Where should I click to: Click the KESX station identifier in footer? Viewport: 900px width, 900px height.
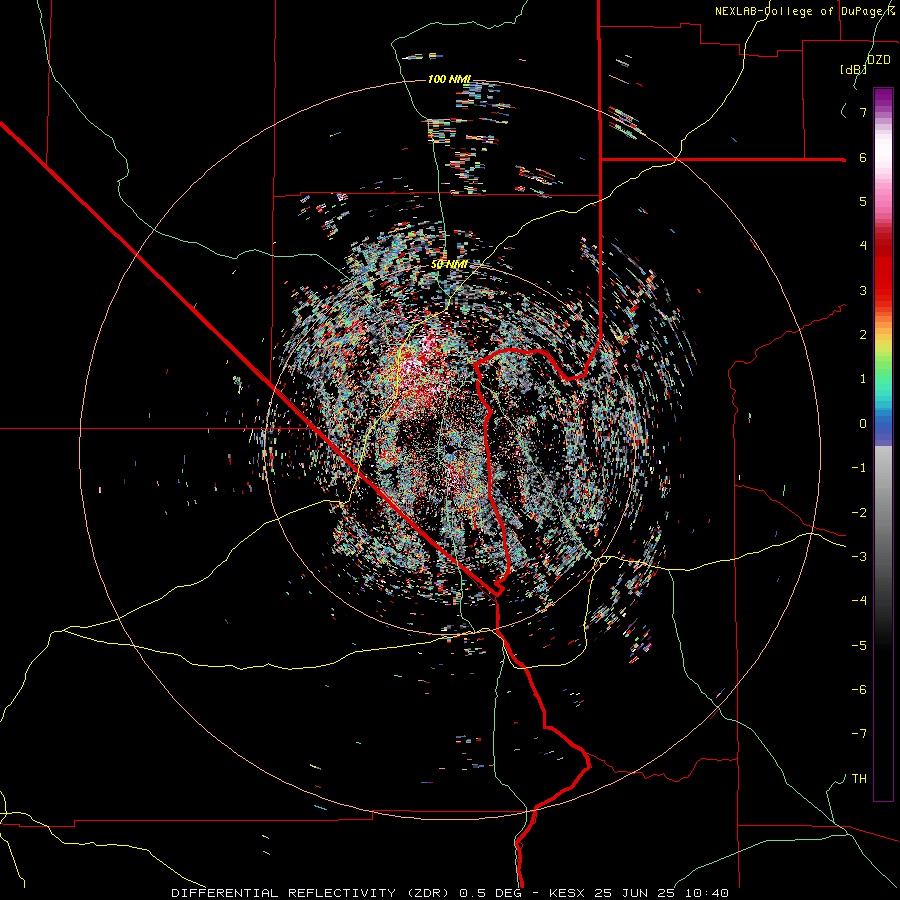tap(568, 893)
